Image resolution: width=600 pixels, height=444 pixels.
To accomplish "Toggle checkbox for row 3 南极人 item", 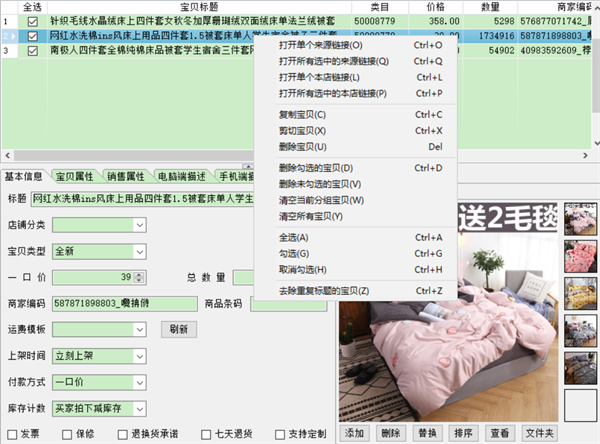I will [x=33, y=51].
